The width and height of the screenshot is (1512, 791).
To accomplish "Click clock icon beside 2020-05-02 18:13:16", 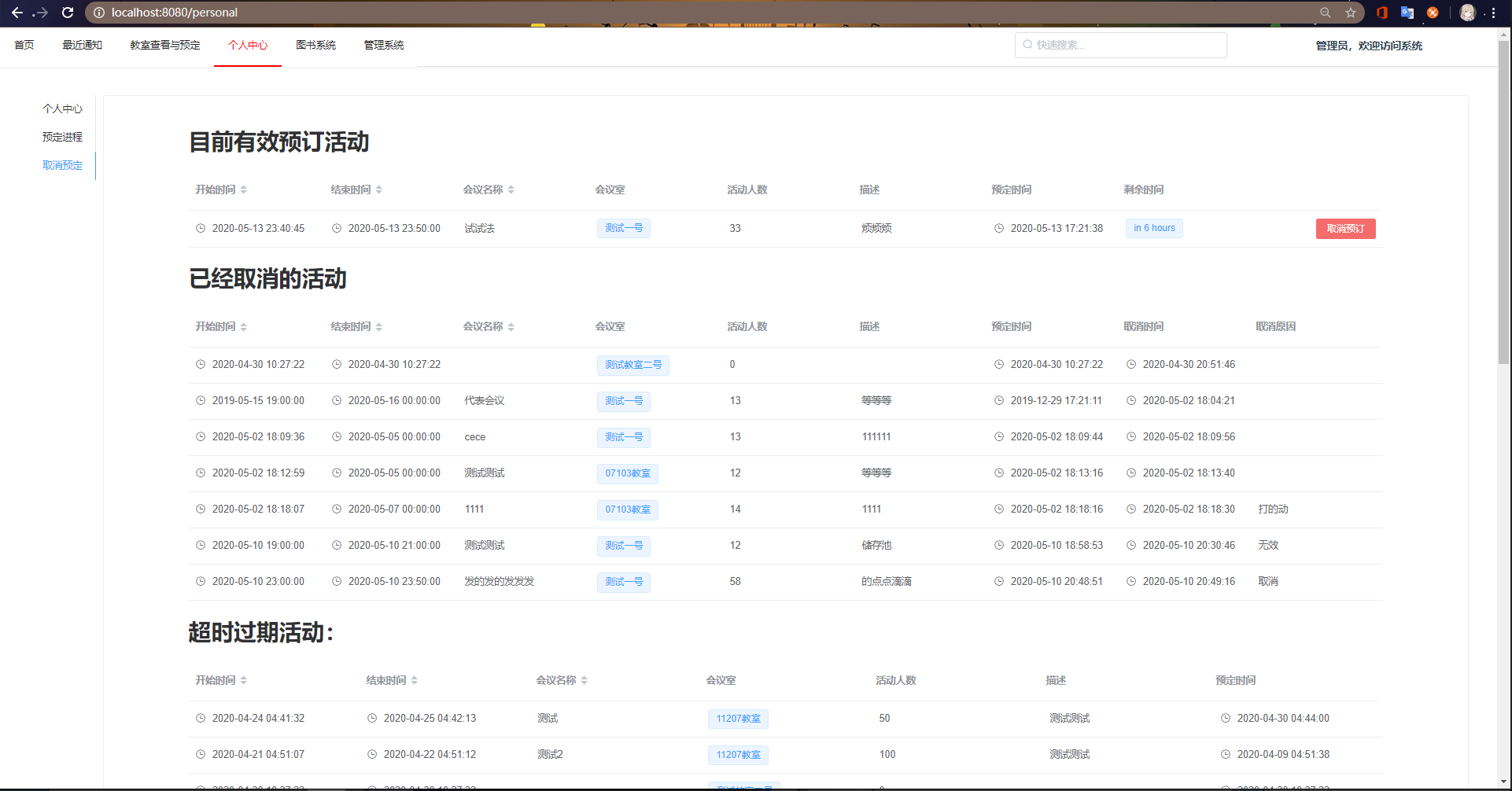I will pos(999,473).
